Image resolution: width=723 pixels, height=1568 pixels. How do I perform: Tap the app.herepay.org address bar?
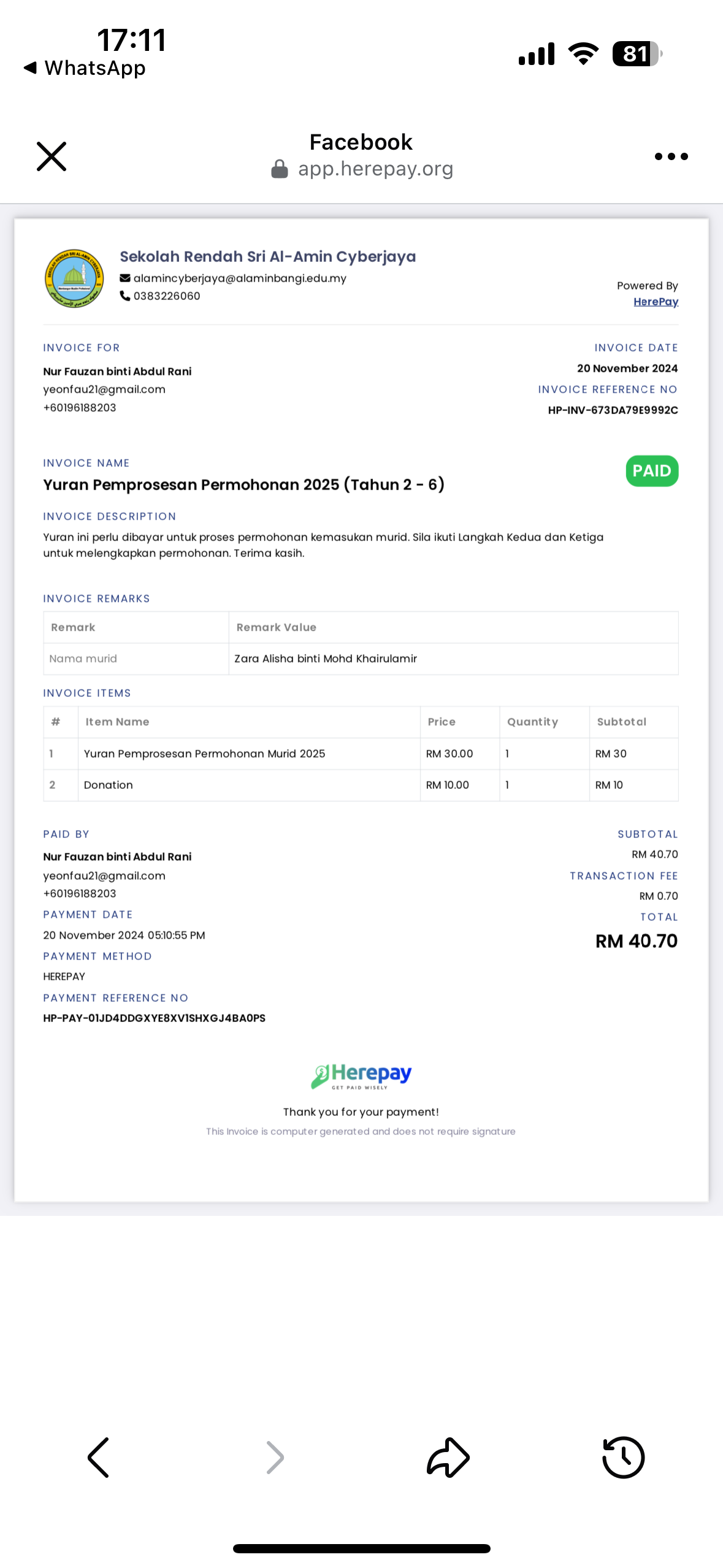pos(375,169)
